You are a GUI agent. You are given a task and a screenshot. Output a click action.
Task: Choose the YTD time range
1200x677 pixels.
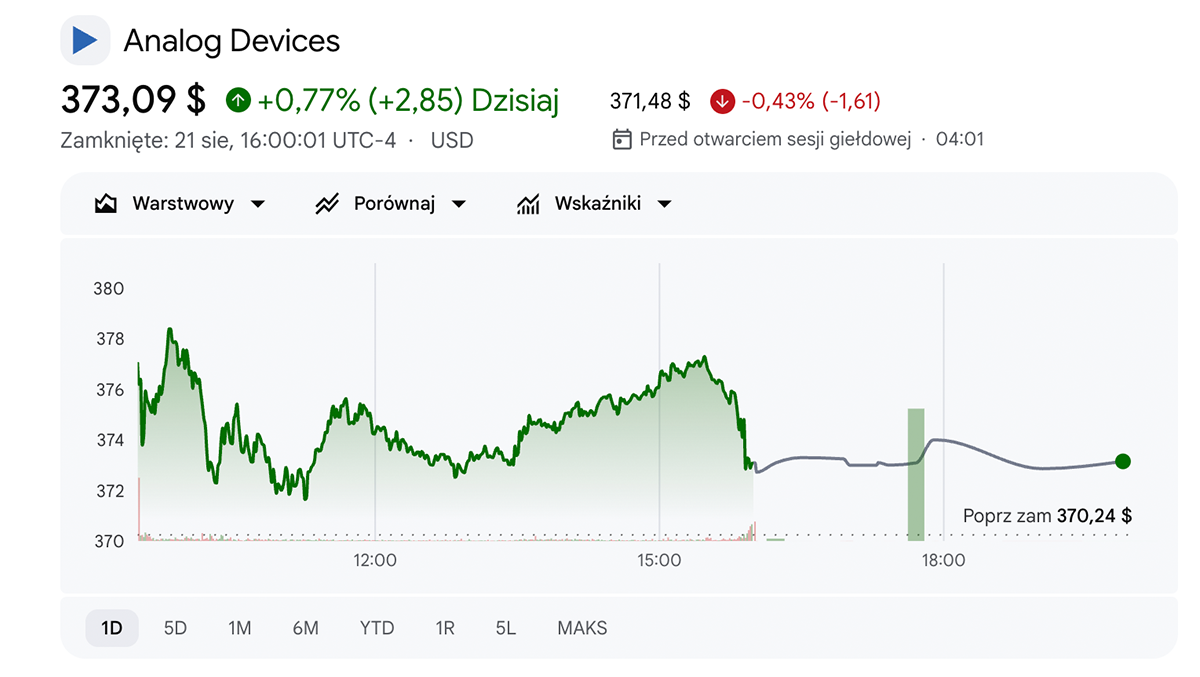tap(377, 628)
